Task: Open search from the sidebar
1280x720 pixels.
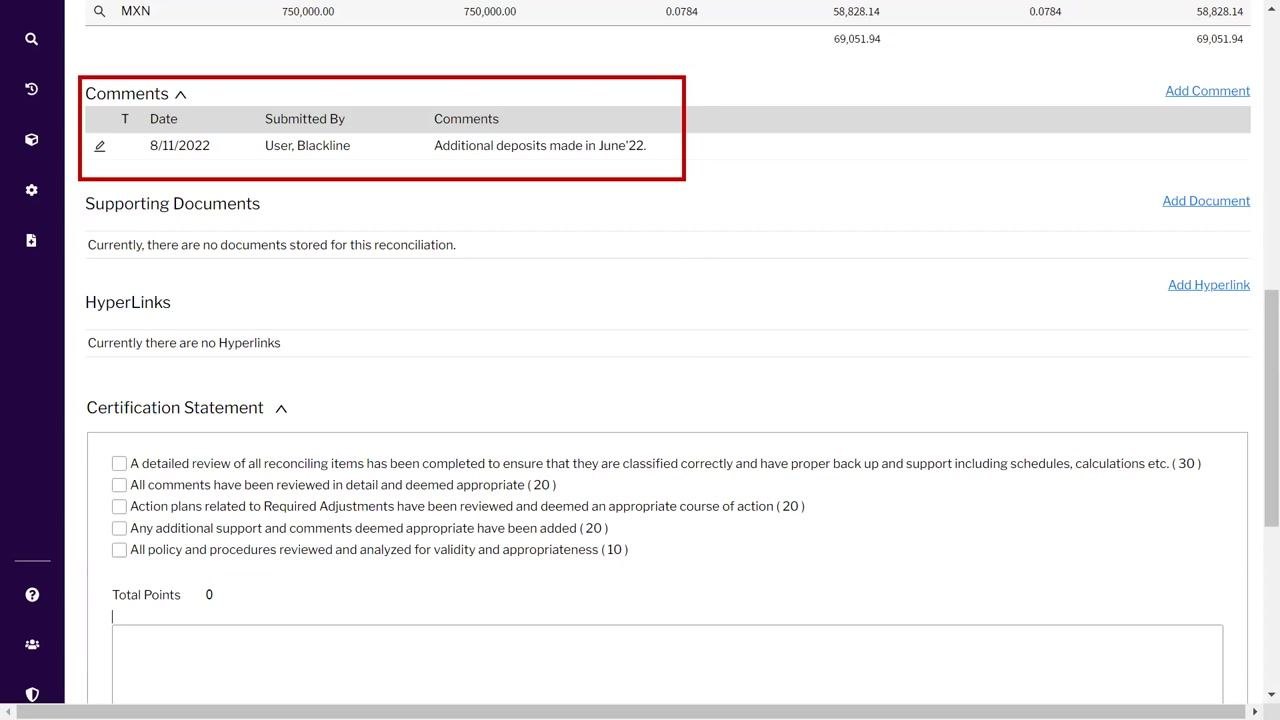Action: tap(32, 39)
